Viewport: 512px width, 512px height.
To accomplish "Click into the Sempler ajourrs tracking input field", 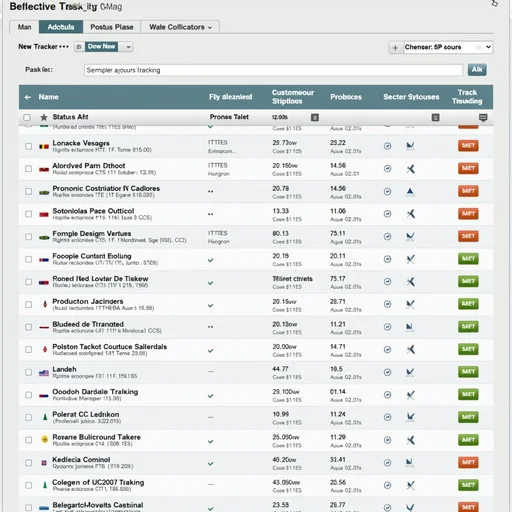I will pos(273,70).
